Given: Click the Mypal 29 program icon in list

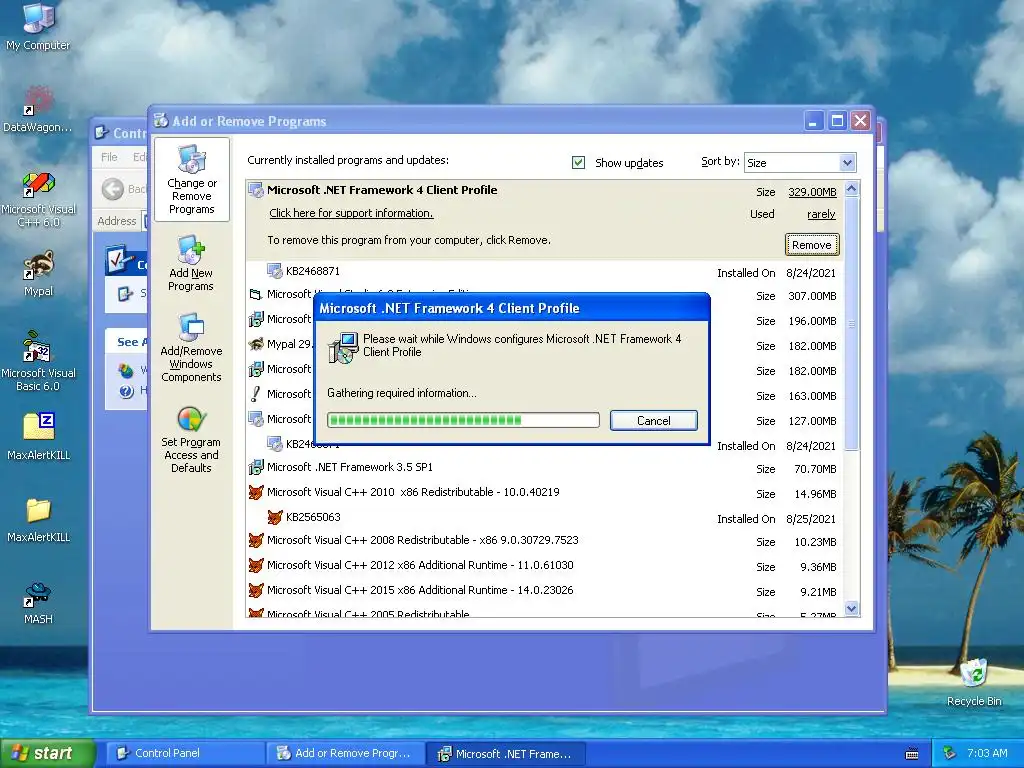Looking at the screenshot, I should tap(256, 344).
